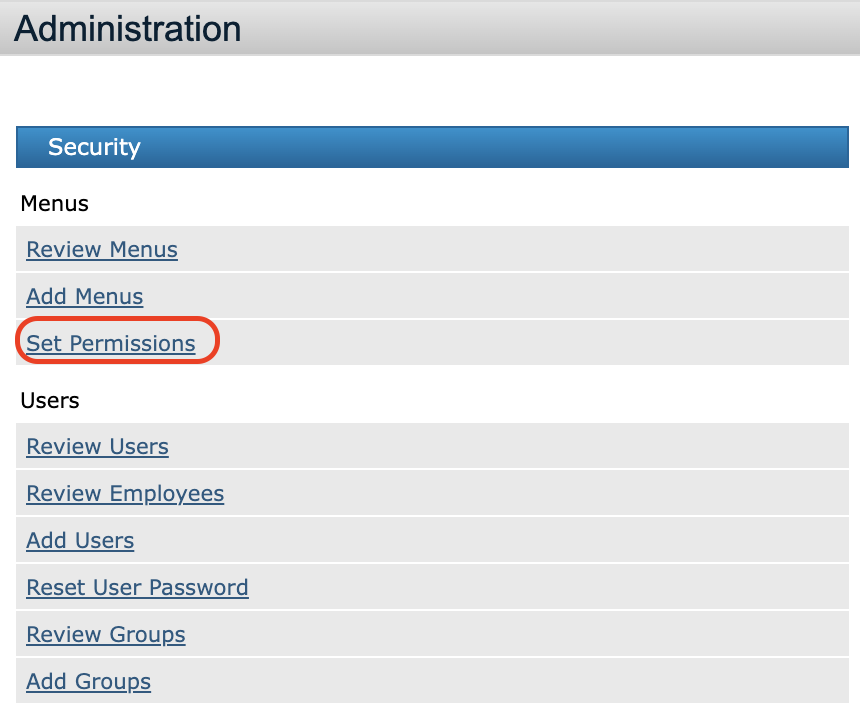Viewport: 860px width, 714px height.
Task: Click the Administration page title
Action: pos(128,28)
